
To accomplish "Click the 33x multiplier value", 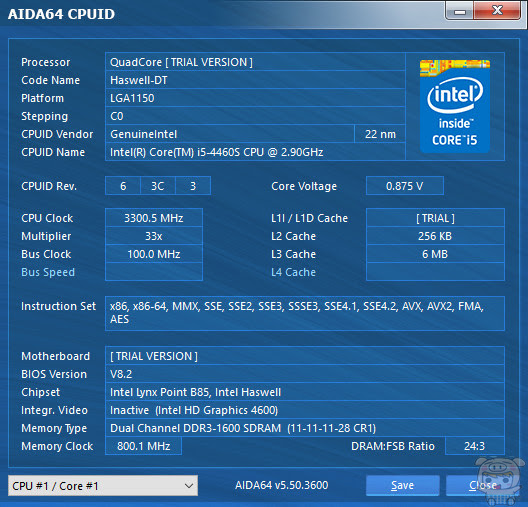I will tap(154, 236).
